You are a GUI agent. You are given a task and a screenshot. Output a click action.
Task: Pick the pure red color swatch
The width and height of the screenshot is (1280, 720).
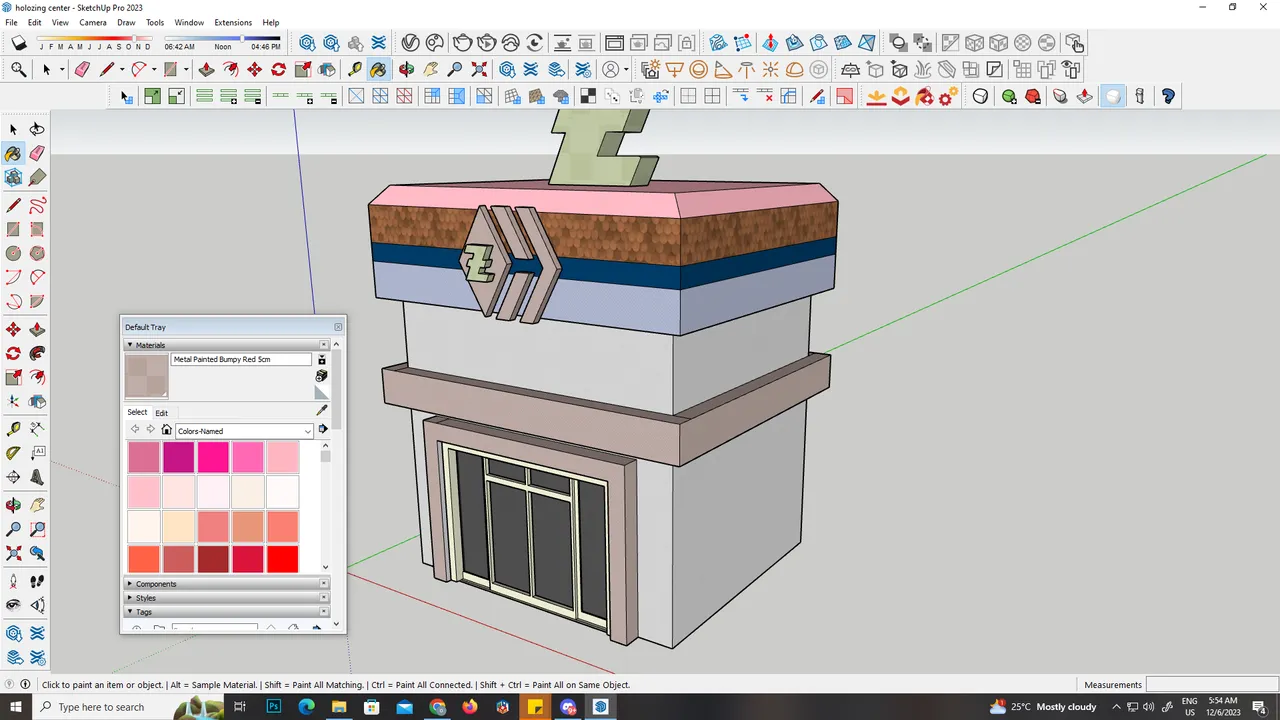pyautogui.click(x=283, y=558)
